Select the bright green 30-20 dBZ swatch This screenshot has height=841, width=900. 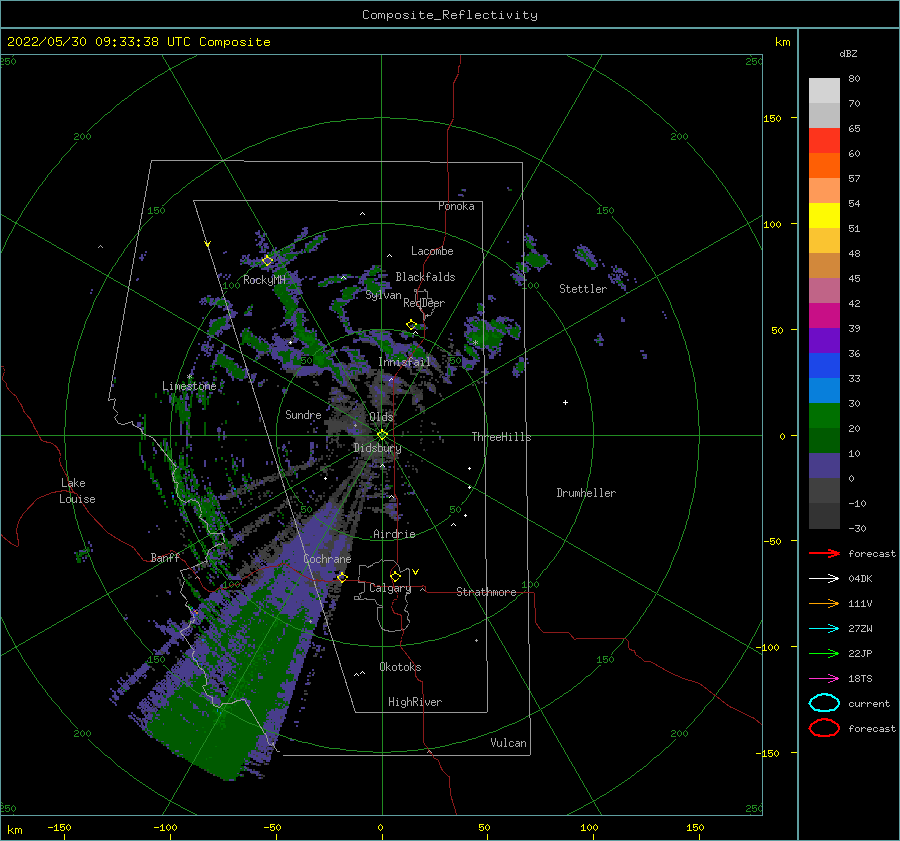tap(824, 416)
